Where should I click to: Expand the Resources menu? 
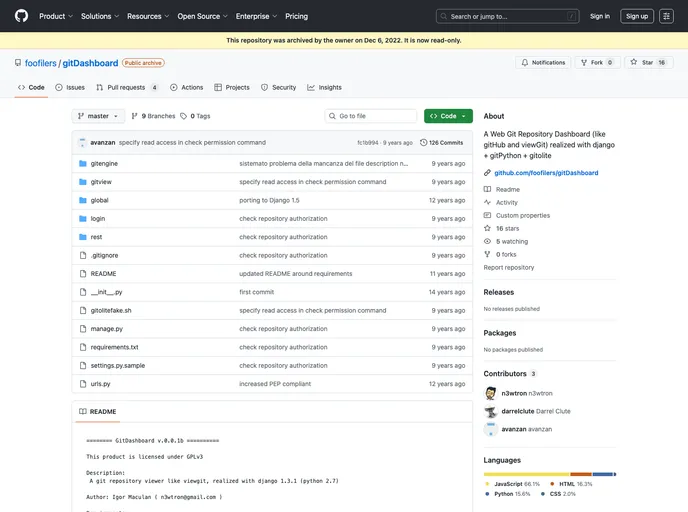(x=148, y=16)
